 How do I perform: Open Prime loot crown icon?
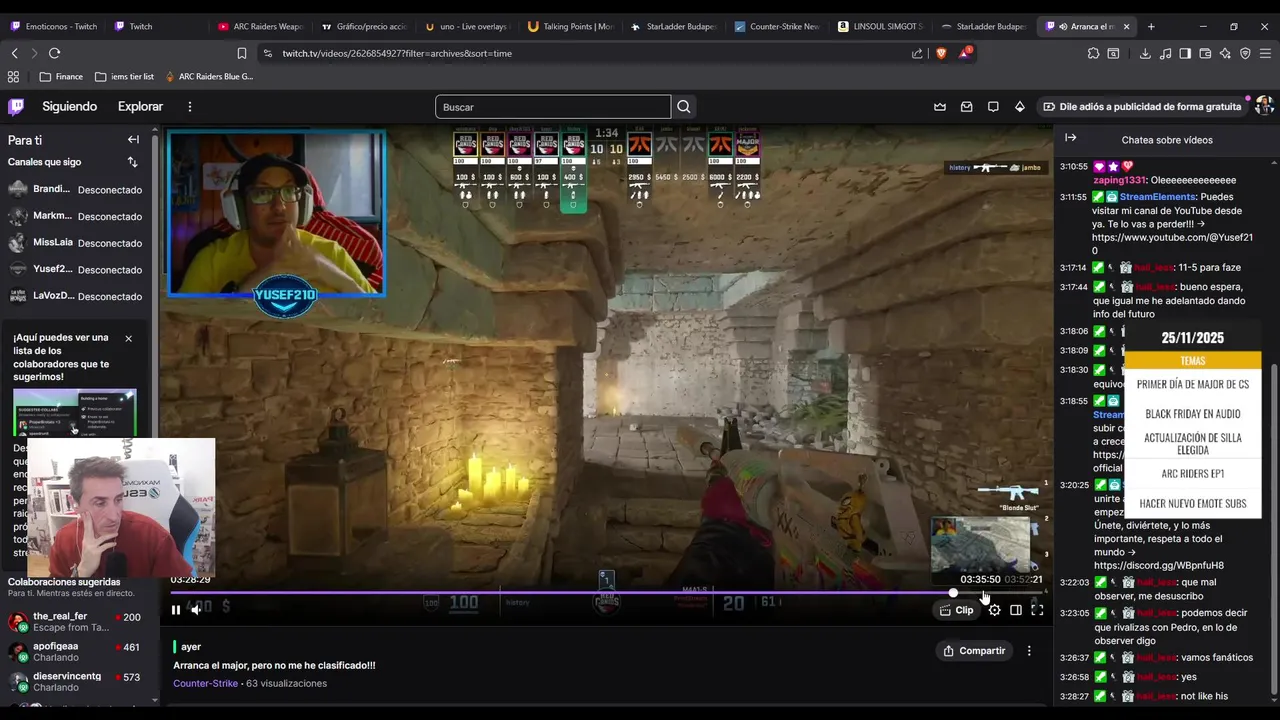coord(940,107)
